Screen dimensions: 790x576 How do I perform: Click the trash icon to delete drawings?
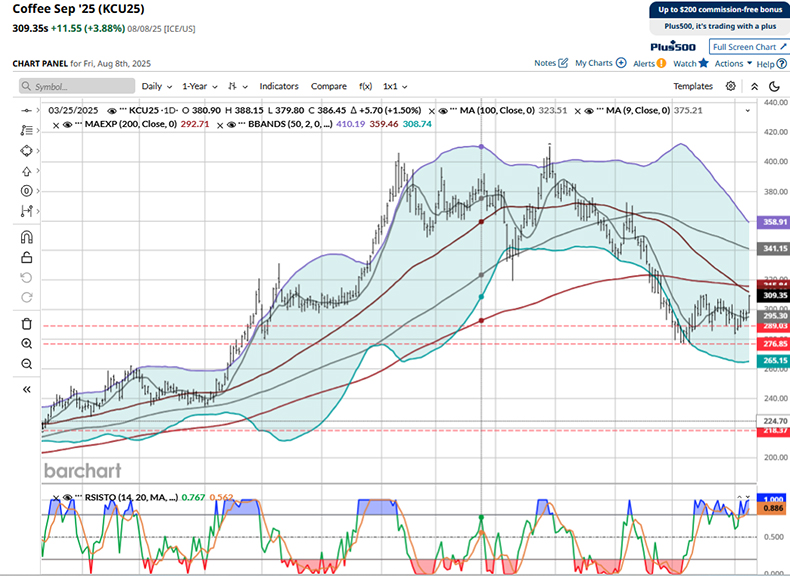27,323
